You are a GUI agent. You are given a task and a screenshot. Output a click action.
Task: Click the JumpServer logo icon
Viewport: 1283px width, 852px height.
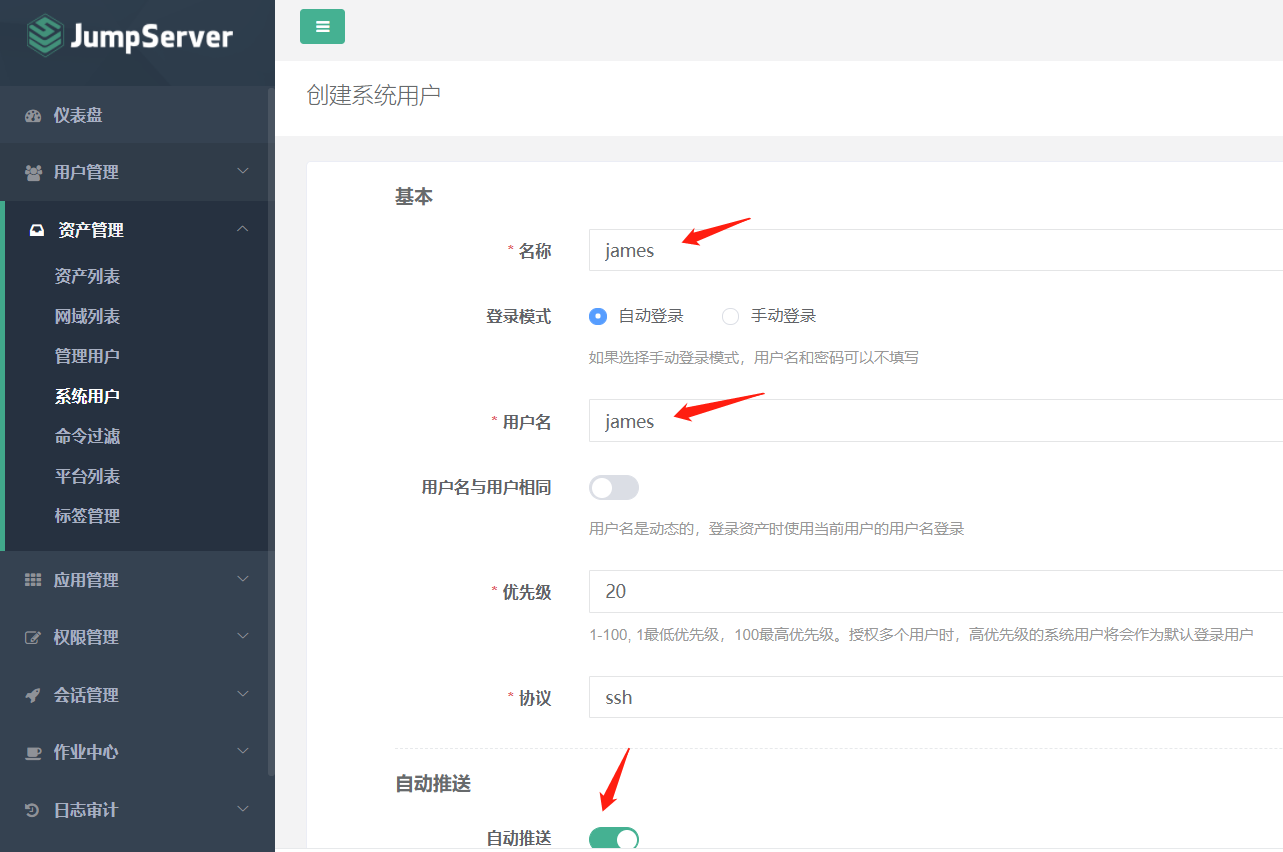44,36
